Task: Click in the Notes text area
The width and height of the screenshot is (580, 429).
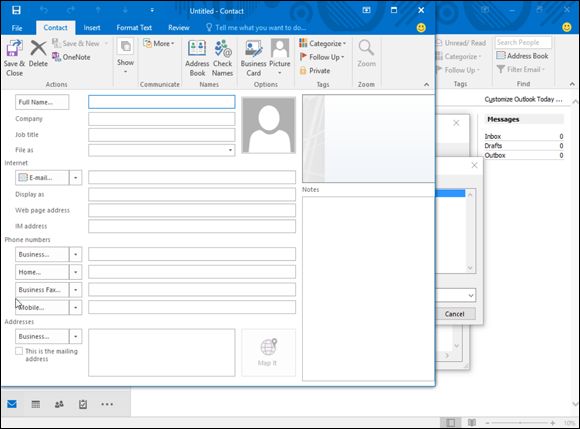Action: point(368,288)
